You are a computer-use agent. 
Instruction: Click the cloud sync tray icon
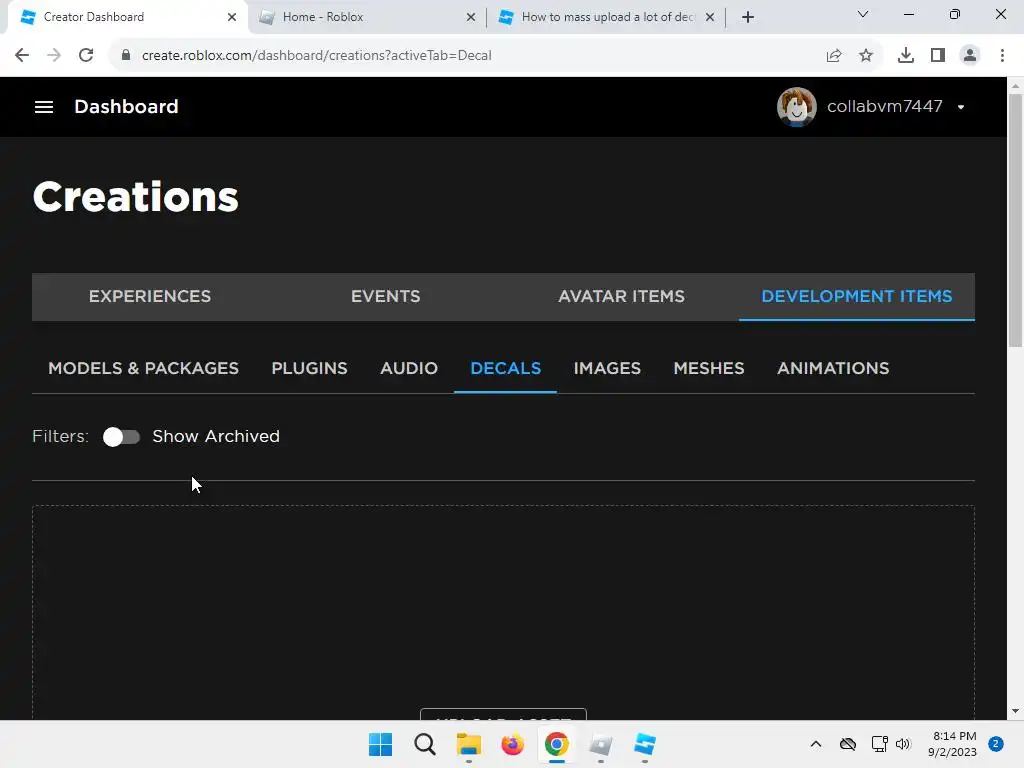pyautogui.click(x=848, y=744)
